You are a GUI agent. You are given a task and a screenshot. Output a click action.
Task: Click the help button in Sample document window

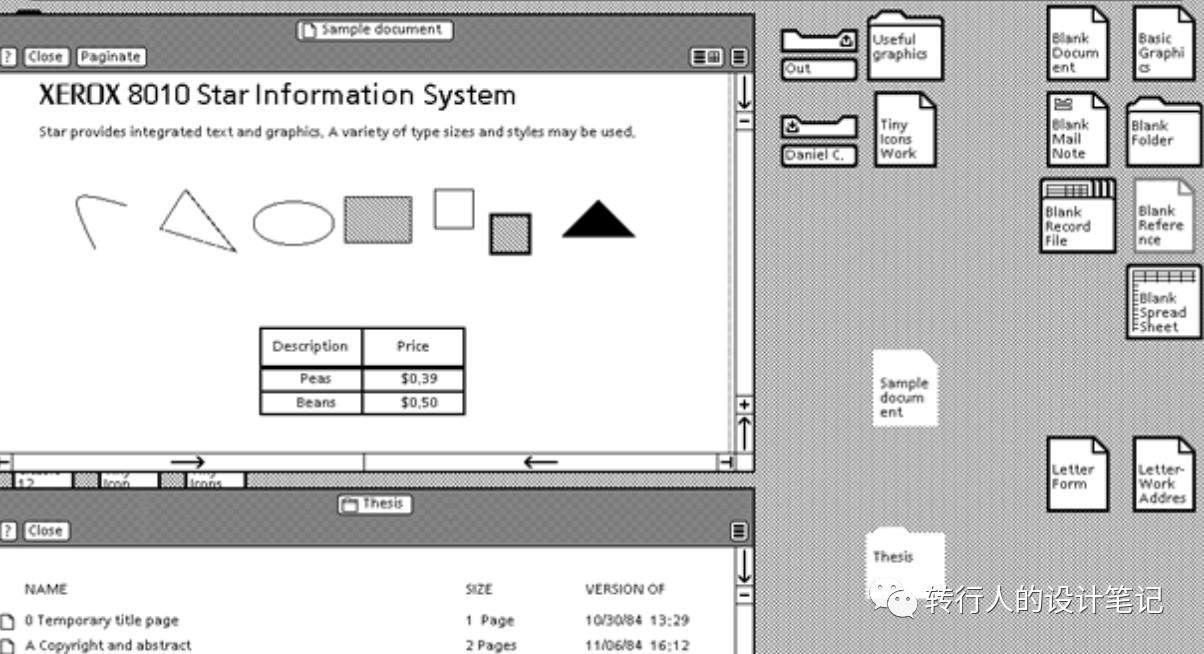point(8,57)
